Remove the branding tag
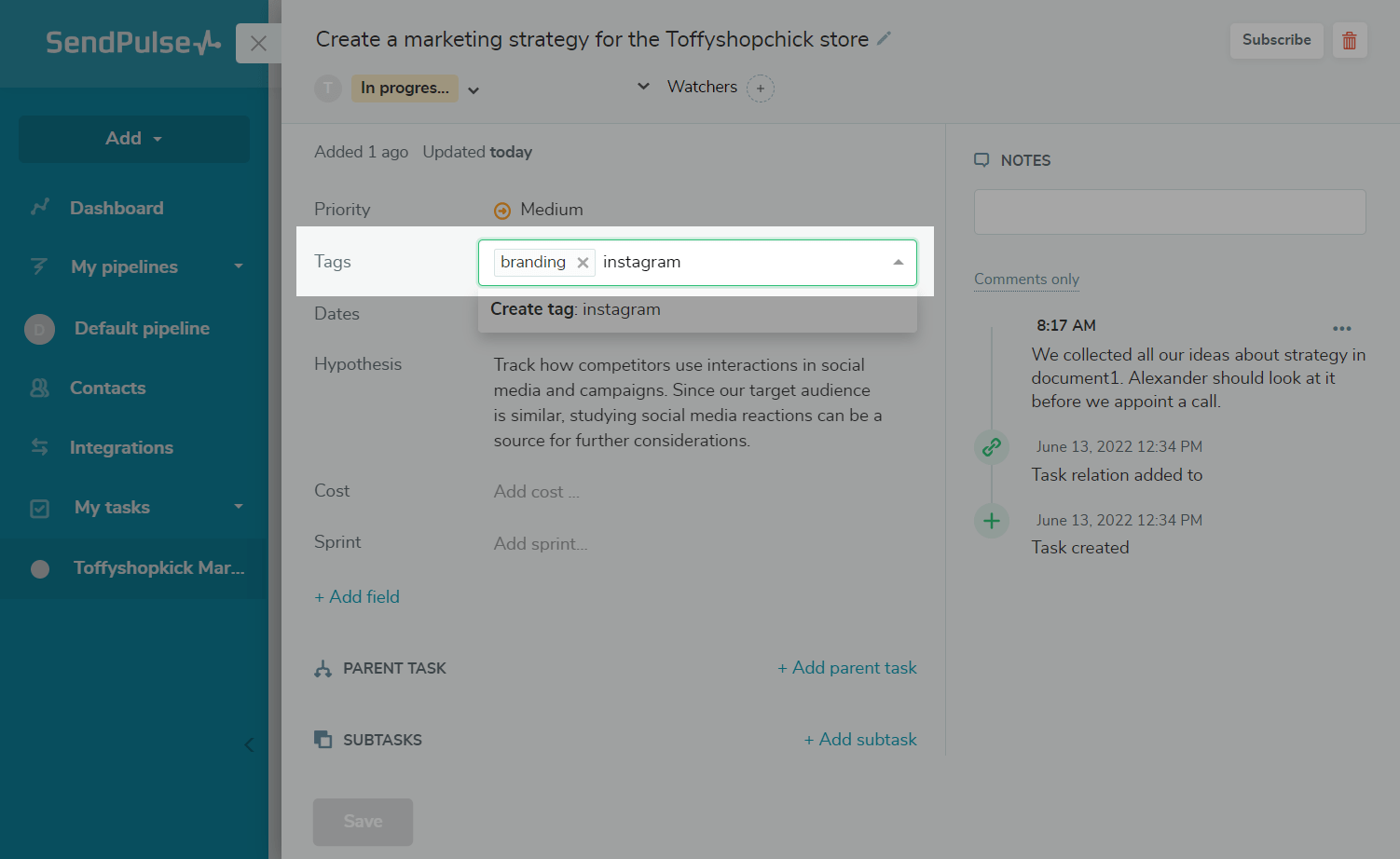The height and width of the screenshot is (859, 1400). pyautogui.click(x=583, y=263)
